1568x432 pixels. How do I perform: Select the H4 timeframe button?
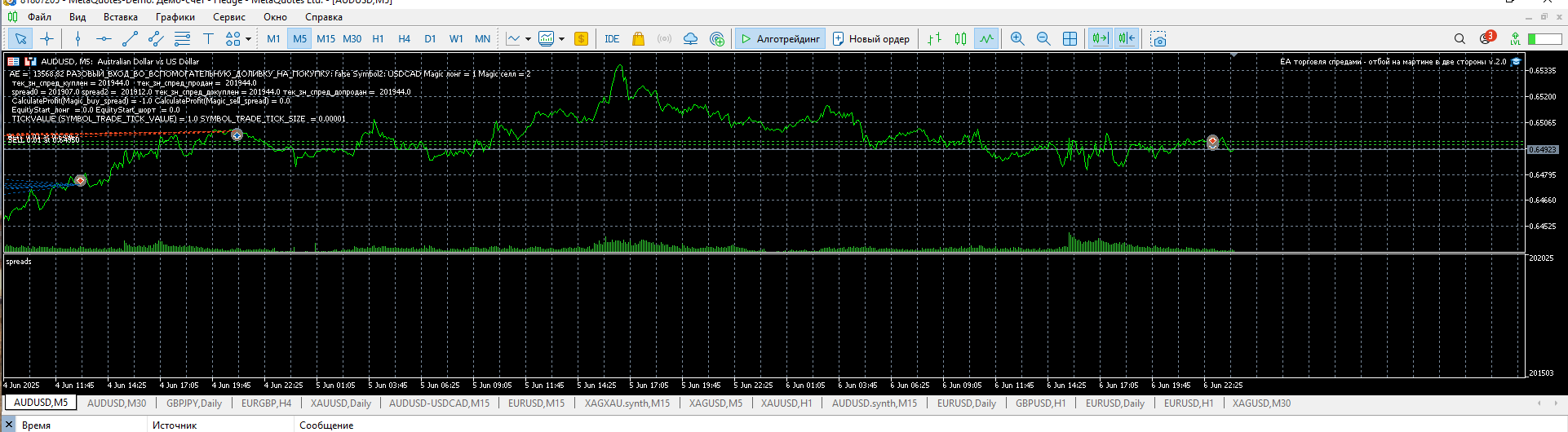point(404,38)
